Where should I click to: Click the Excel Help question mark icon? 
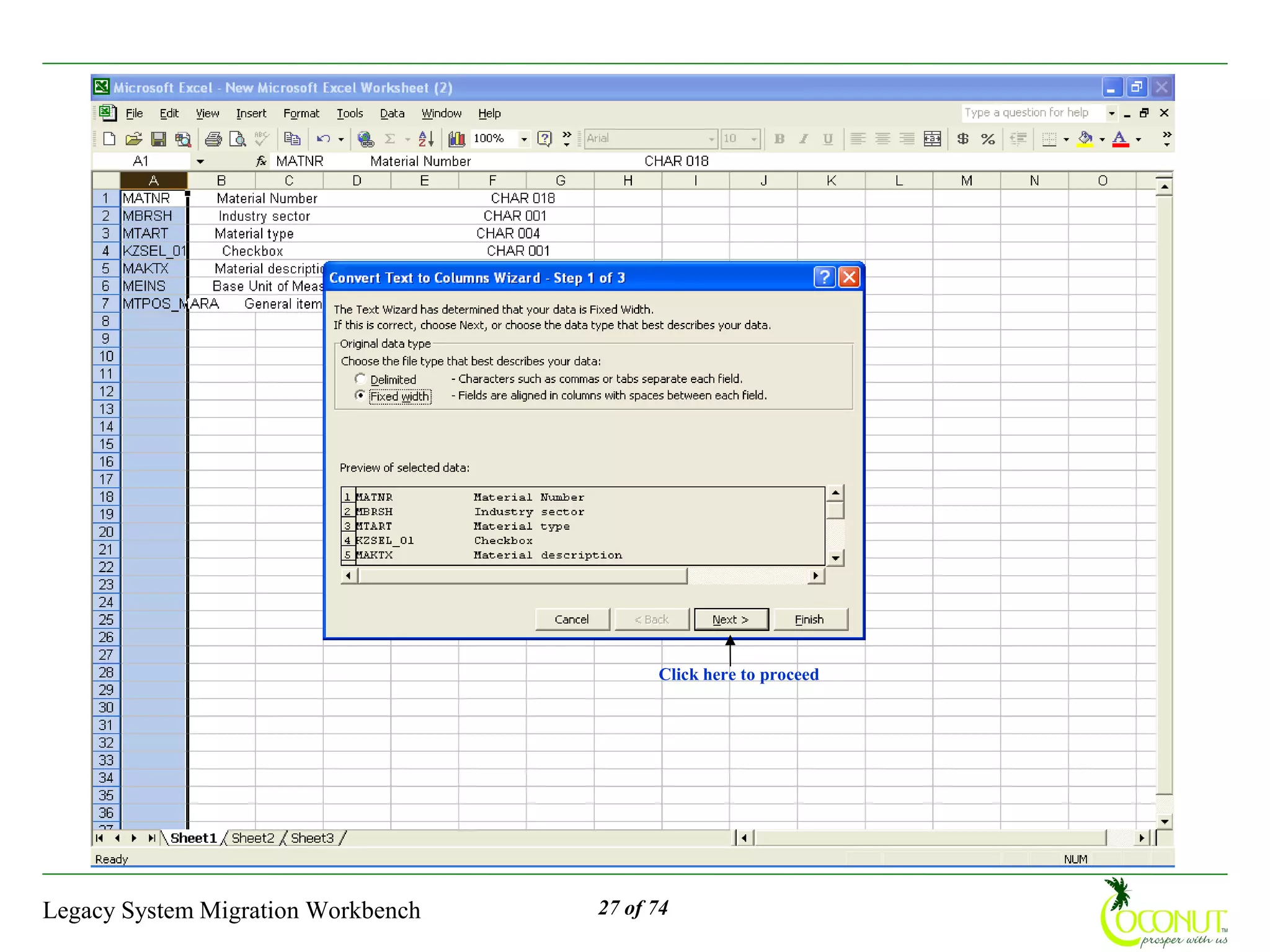544,139
